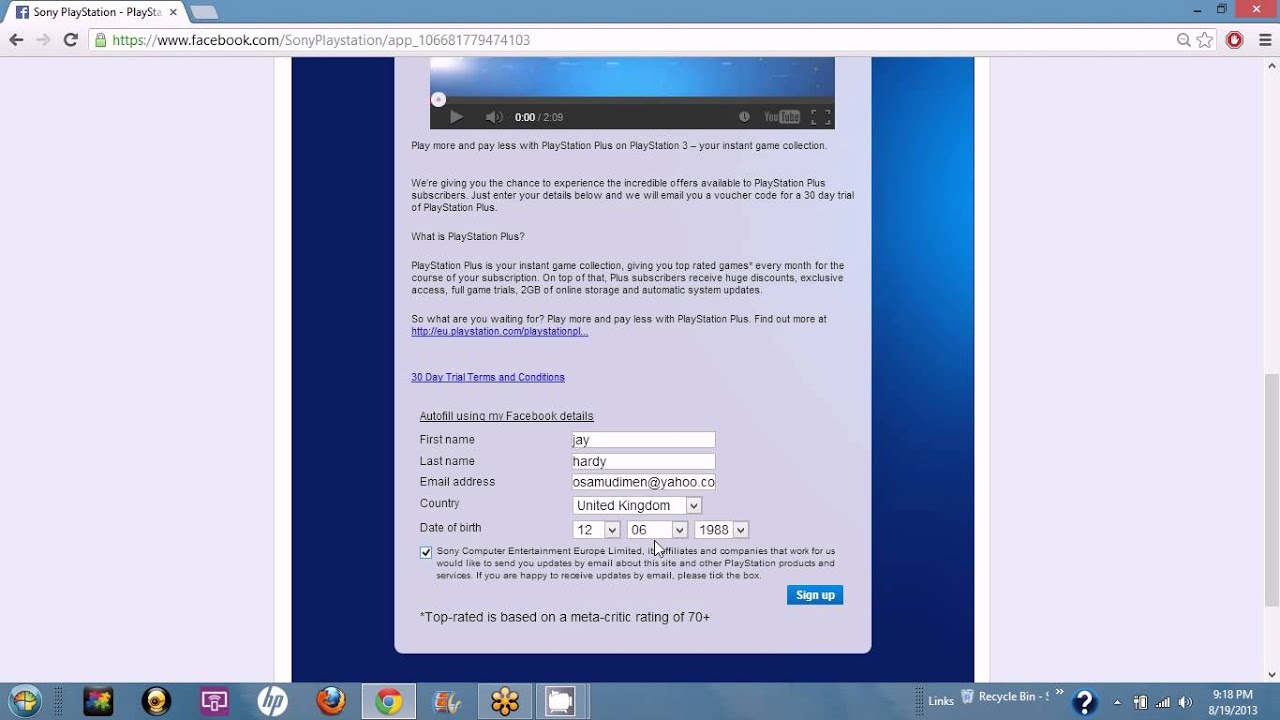Open the HP app in taskbar
This screenshot has height=720, width=1280.
[272, 702]
